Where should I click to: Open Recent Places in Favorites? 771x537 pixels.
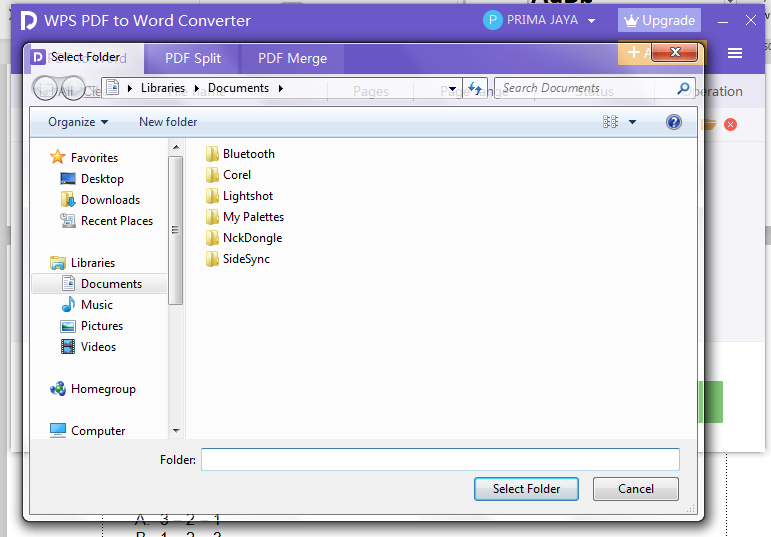[x=106, y=221]
